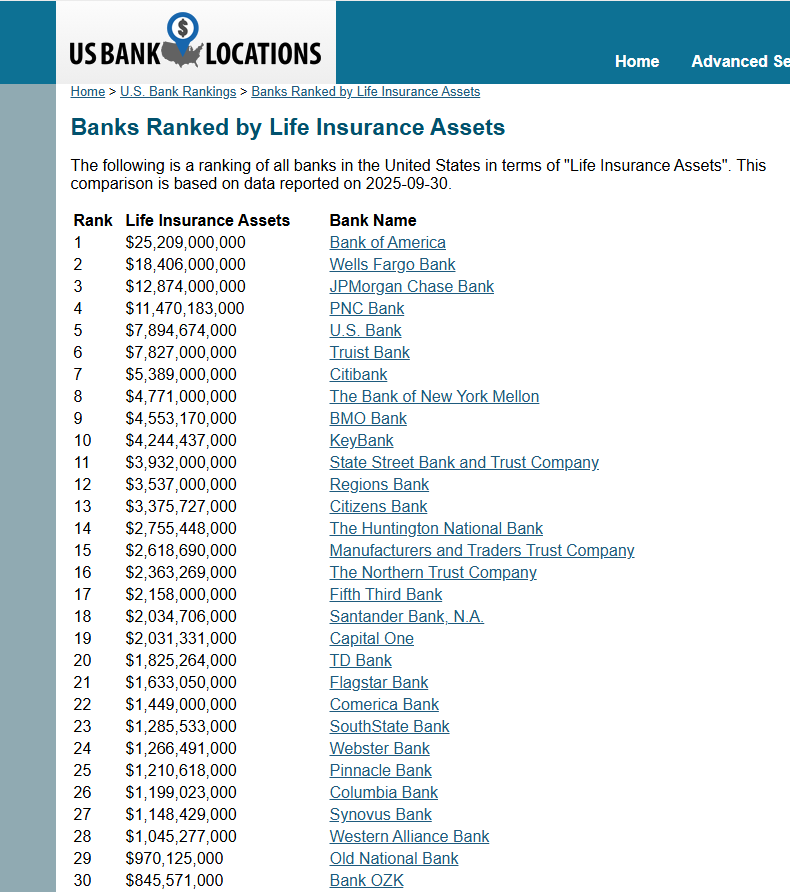Open the Bank of America link

click(387, 242)
